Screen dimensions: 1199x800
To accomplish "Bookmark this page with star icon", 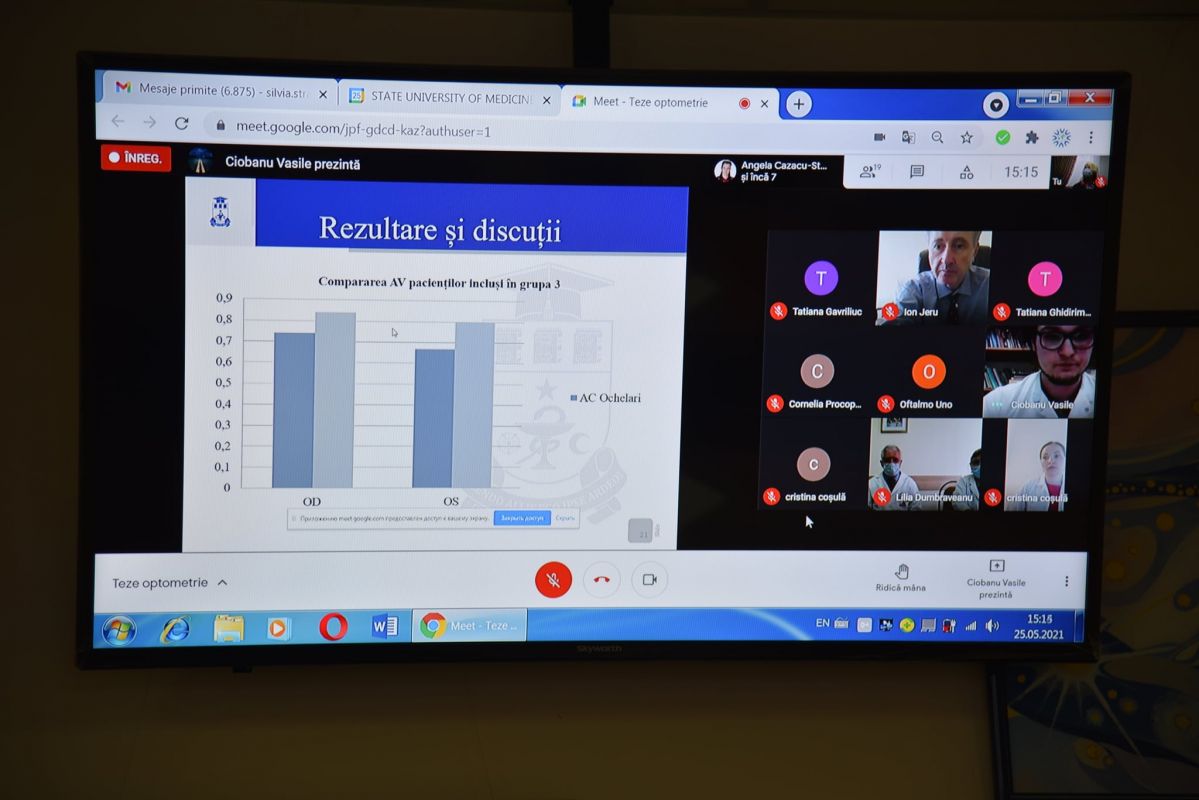I will pyautogui.click(x=967, y=137).
